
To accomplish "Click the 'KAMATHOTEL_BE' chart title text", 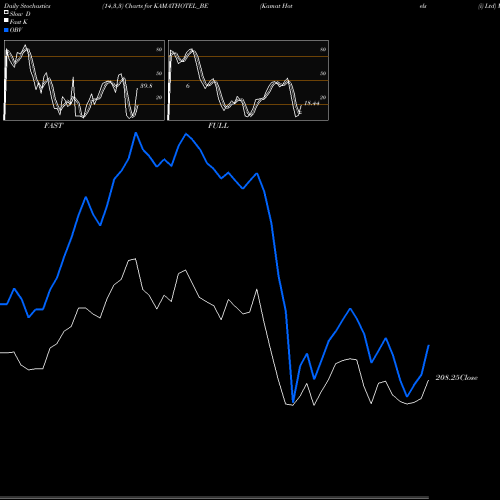I will pyautogui.click(x=181, y=6).
